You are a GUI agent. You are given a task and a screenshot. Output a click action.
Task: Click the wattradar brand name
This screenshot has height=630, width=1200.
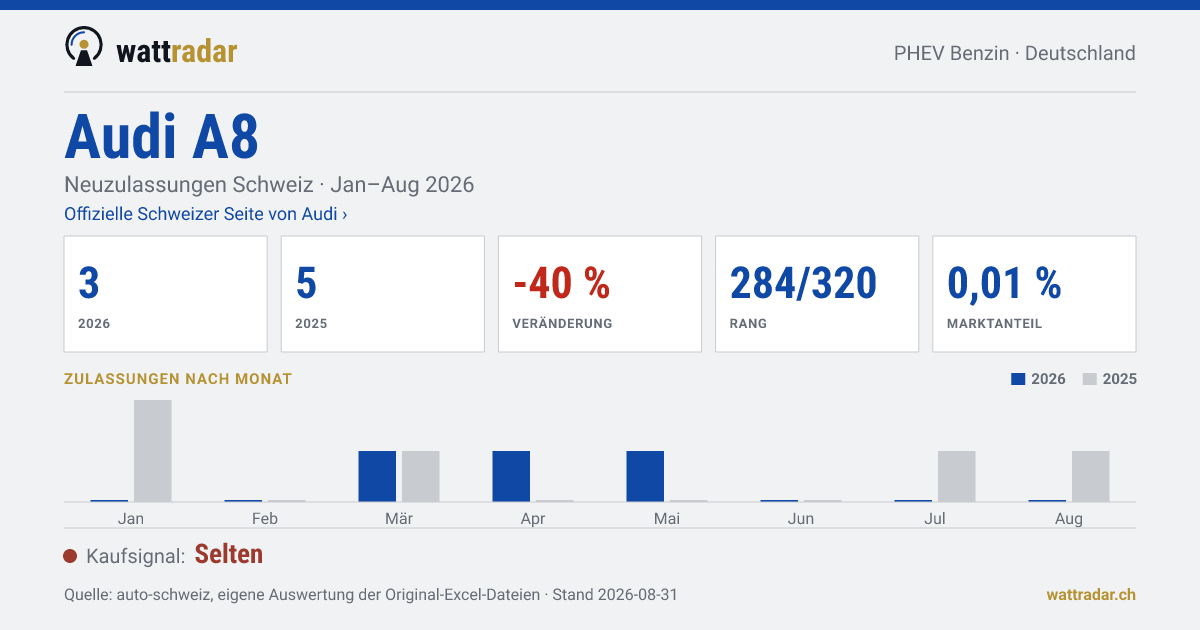coord(177,50)
